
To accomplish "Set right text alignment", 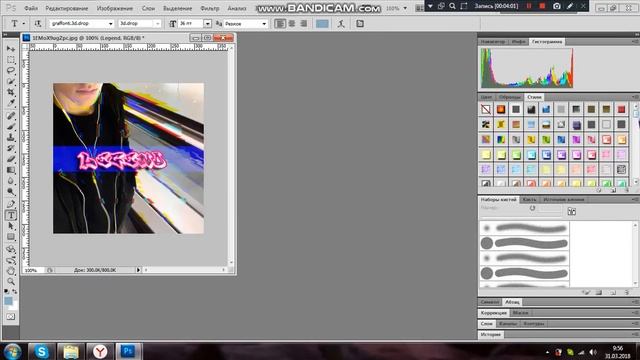I will 303,24.
